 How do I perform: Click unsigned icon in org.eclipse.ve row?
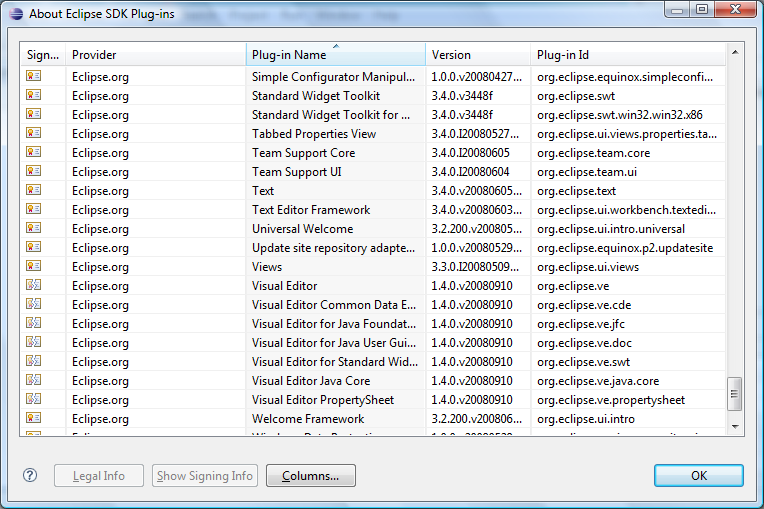coord(34,285)
